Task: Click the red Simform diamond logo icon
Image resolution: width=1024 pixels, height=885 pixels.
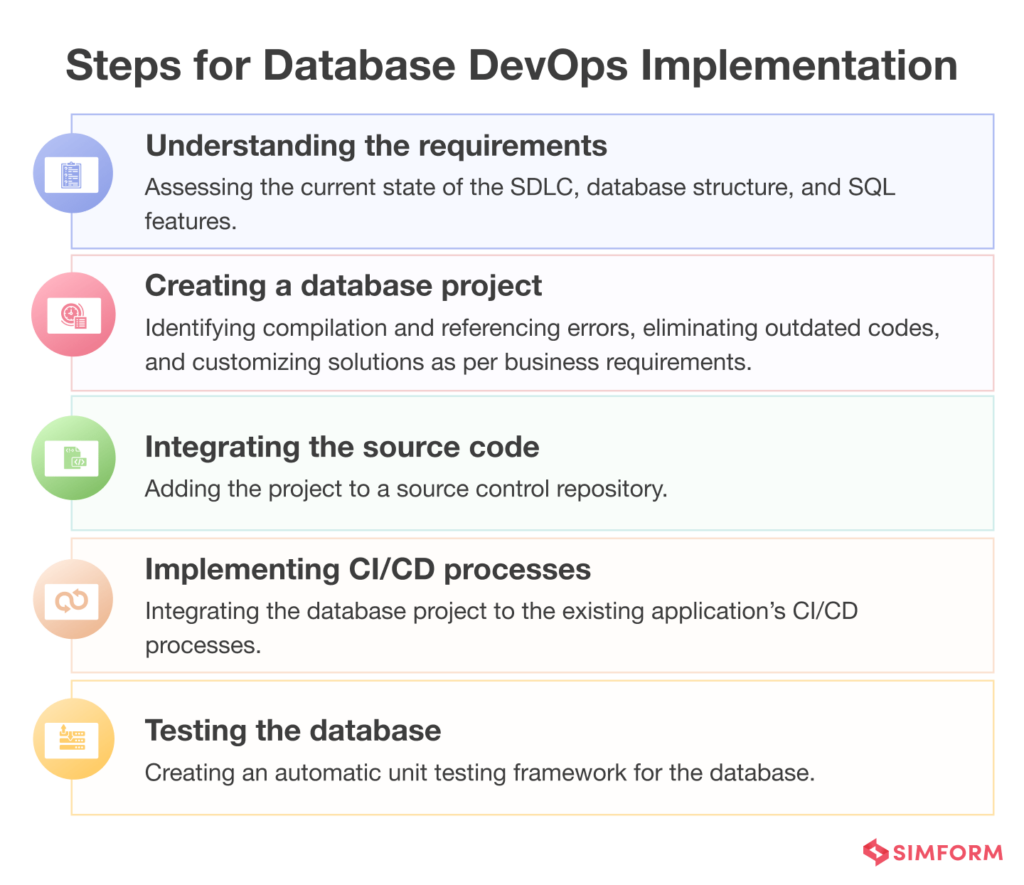Action: 876,852
